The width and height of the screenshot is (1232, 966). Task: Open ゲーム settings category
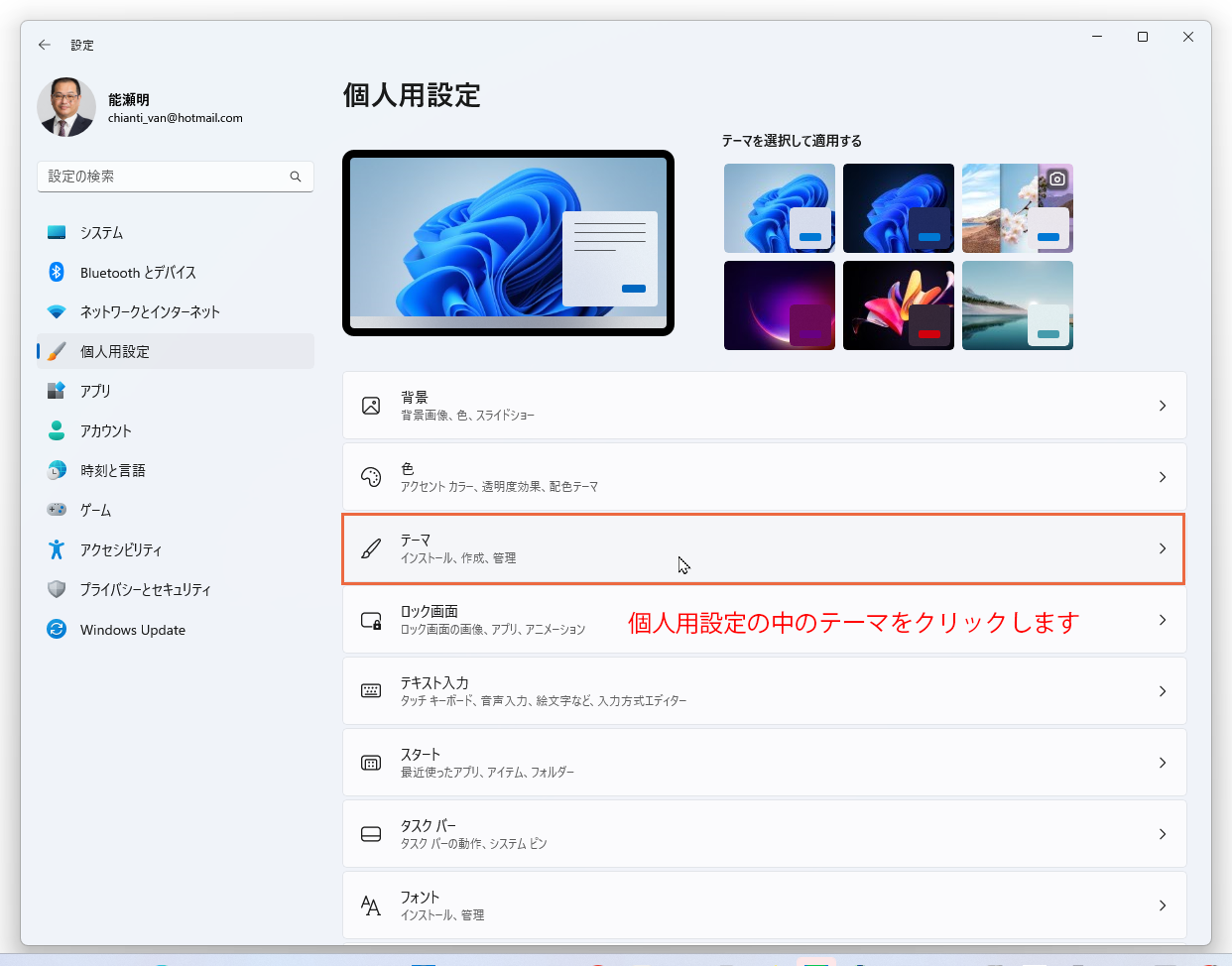[176, 510]
